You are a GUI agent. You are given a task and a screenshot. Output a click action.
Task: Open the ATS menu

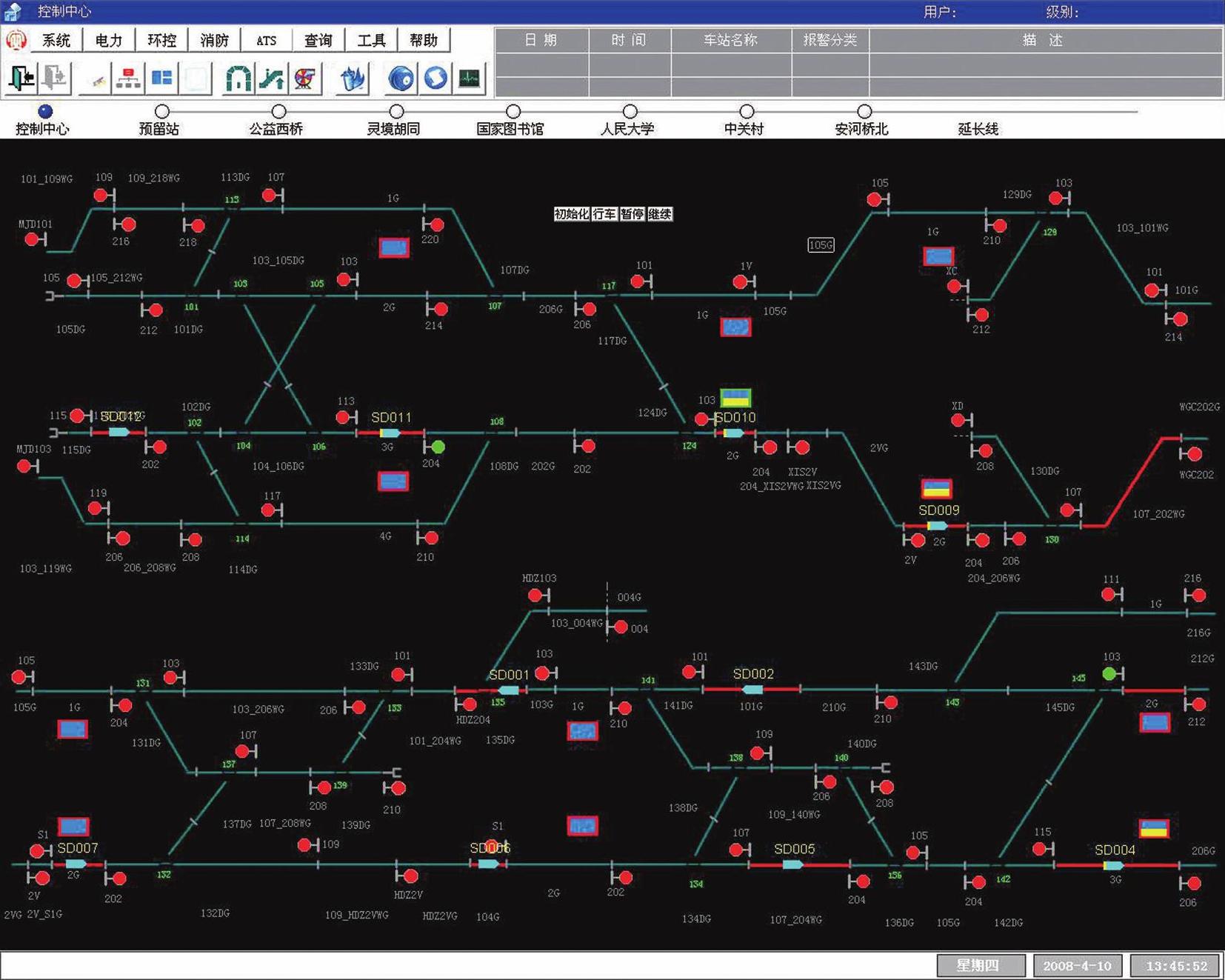coord(266,40)
